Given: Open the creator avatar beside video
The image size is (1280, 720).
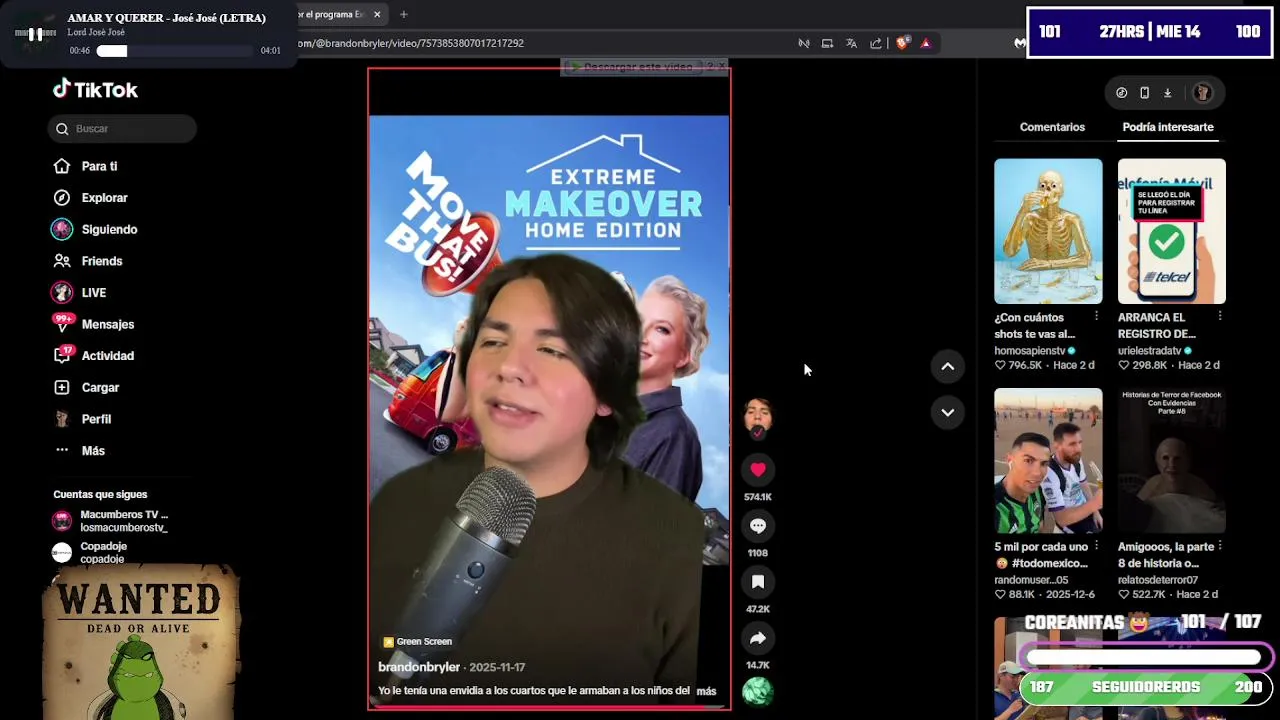Looking at the screenshot, I should pyautogui.click(x=758, y=416).
